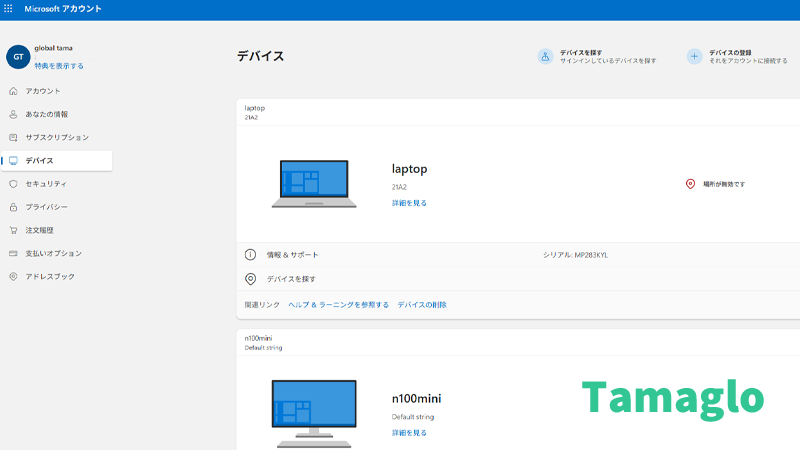800x450 pixels.
Task: Click the info icon next to 情報 & サポート
Action: 251,255
